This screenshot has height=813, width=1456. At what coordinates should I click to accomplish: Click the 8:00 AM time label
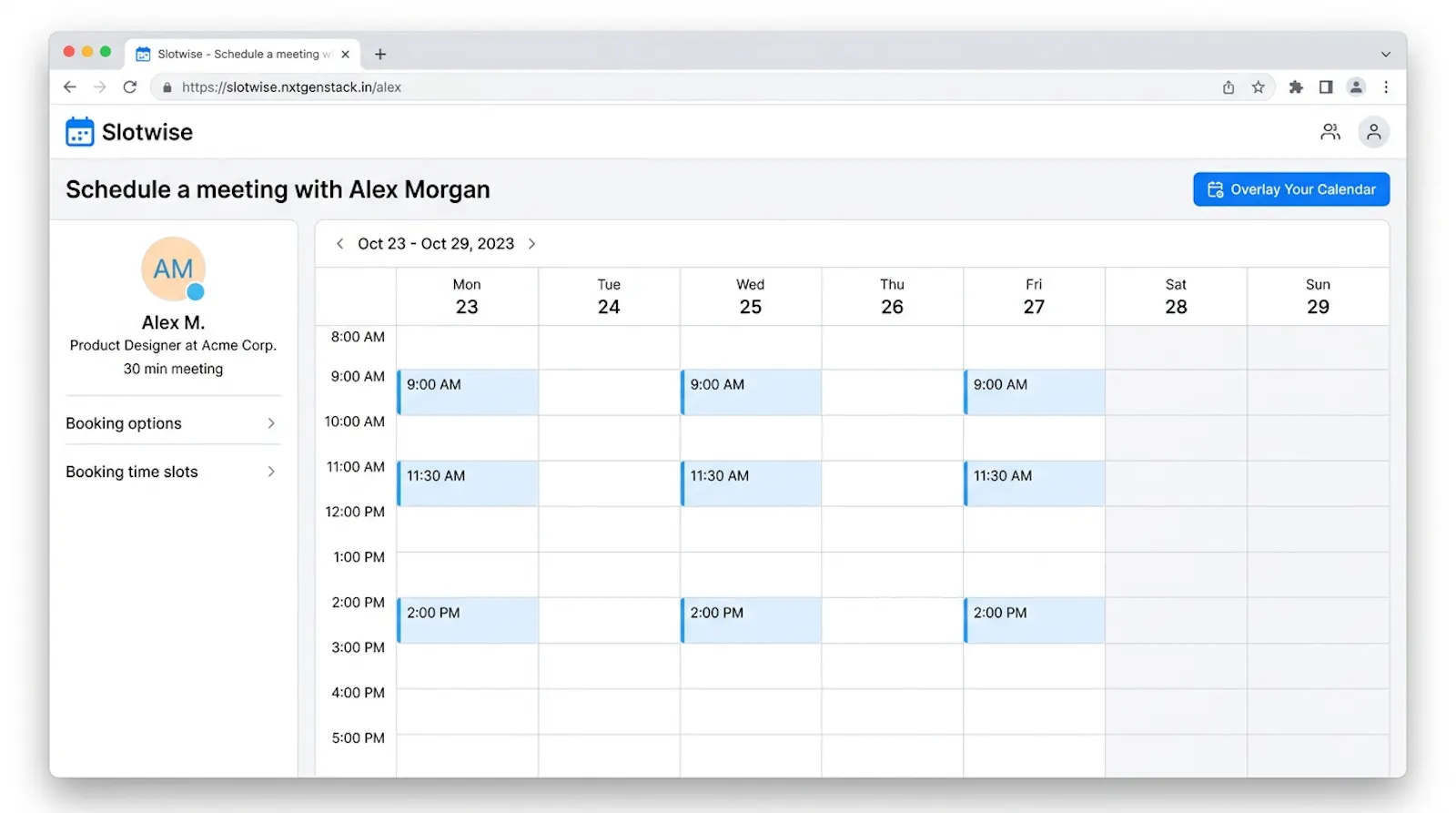point(358,337)
